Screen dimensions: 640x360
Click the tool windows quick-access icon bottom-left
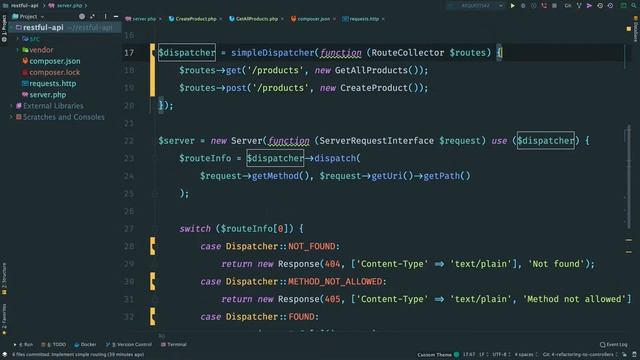[x=4, y=355]
